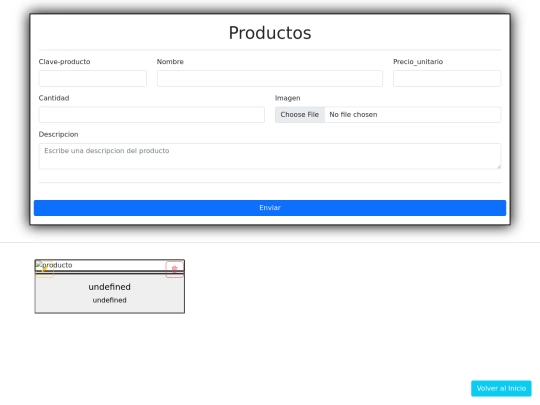This screenshot has width=540, height=405.
Task: Focus the Clave-producto input field
Action: click(x=93, y=79)
